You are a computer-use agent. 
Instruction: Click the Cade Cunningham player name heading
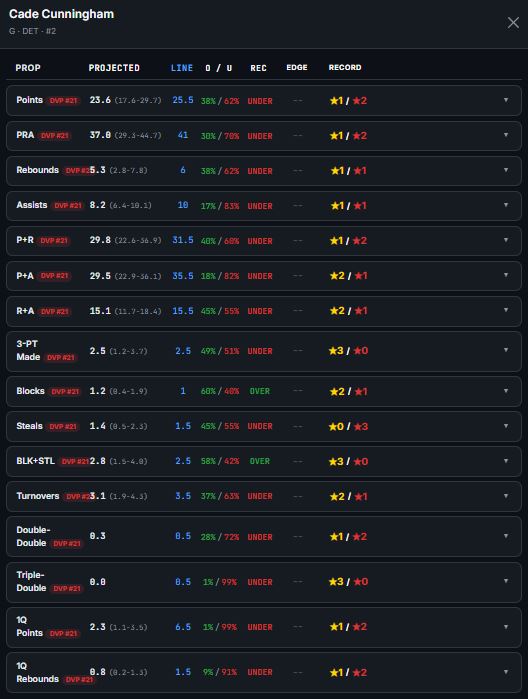tap(62, 14)
